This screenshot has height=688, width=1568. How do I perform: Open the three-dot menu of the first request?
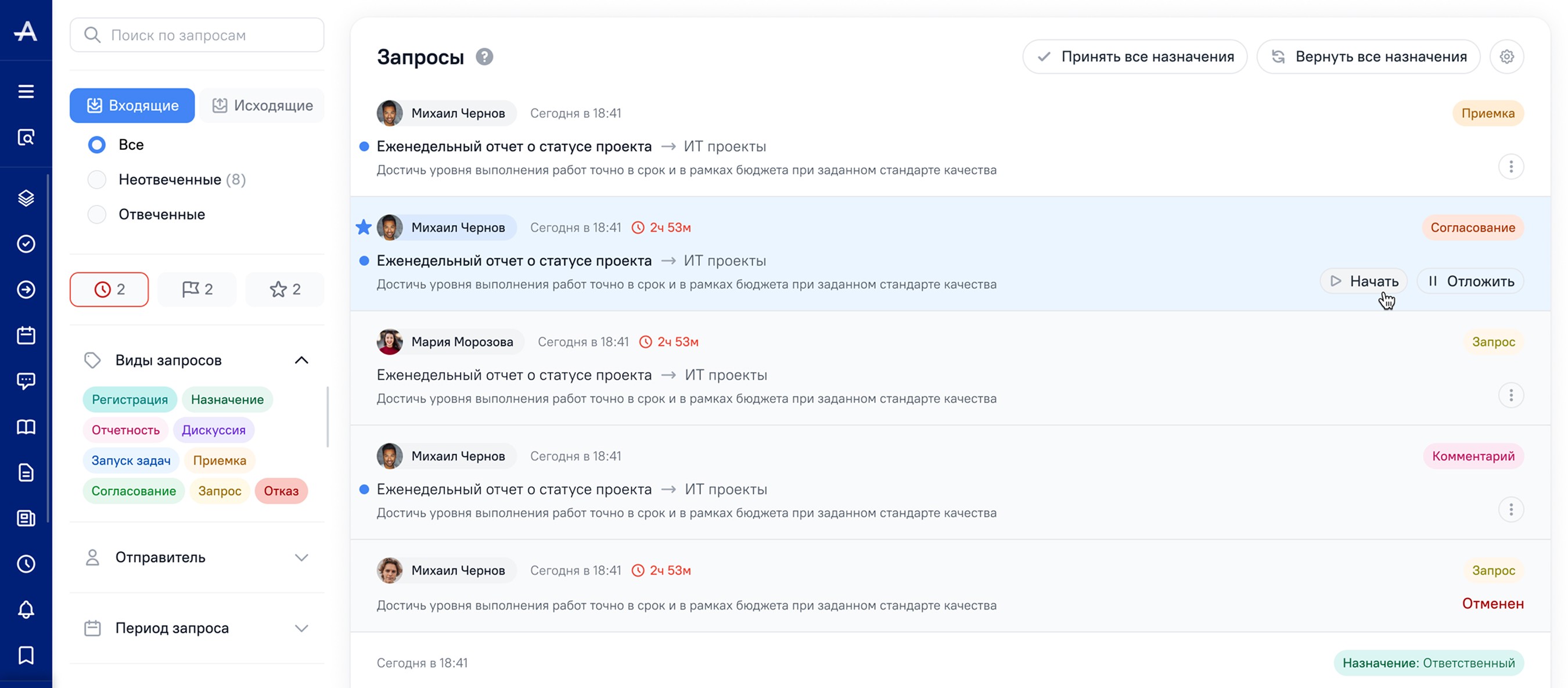1511,167
